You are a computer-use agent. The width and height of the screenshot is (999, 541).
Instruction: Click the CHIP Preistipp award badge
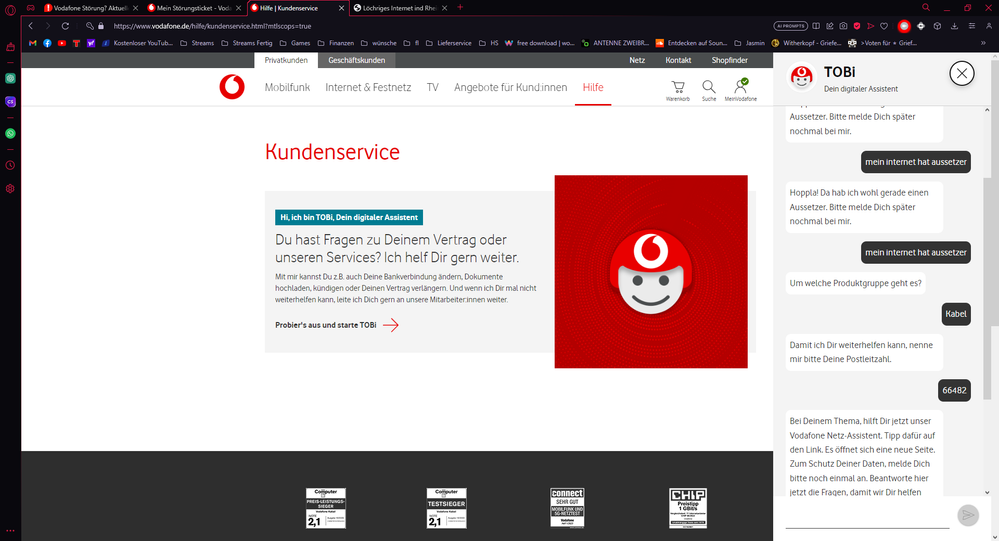pyautogui.click(x=688, y=508)
